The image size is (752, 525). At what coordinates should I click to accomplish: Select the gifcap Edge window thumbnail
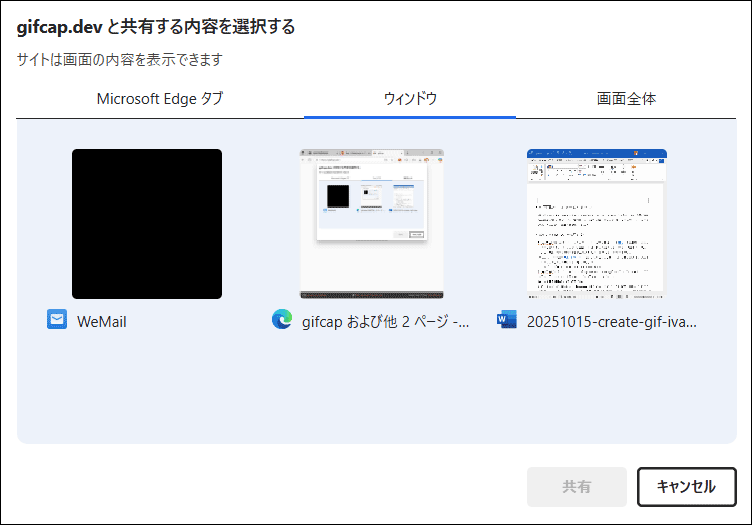(372, 224)
